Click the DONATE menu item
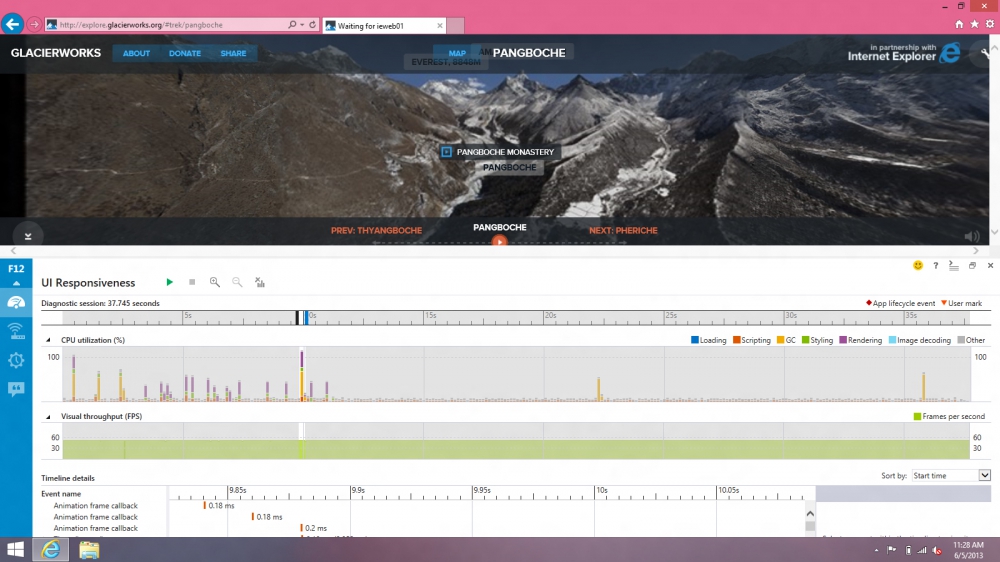 click(x=185, y=54)
